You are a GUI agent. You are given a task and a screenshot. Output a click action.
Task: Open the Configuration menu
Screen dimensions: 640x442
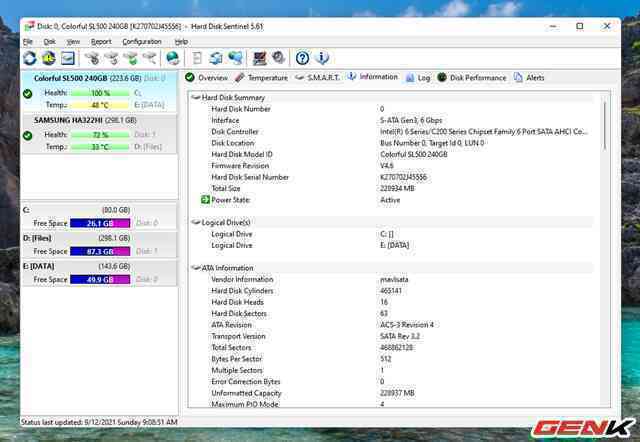point(142,42)
